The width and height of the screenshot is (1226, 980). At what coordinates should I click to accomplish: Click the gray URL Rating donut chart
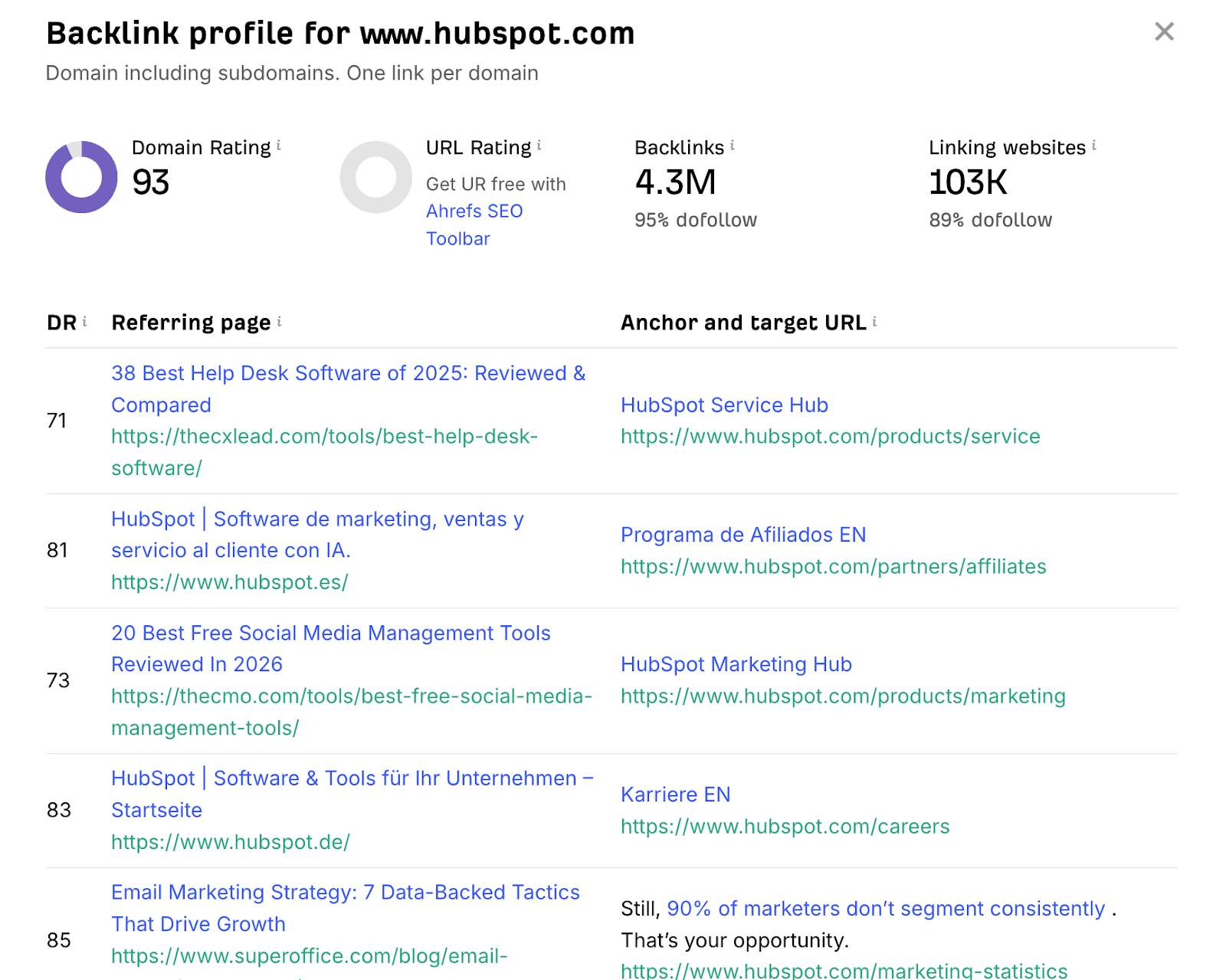point(375,177)
